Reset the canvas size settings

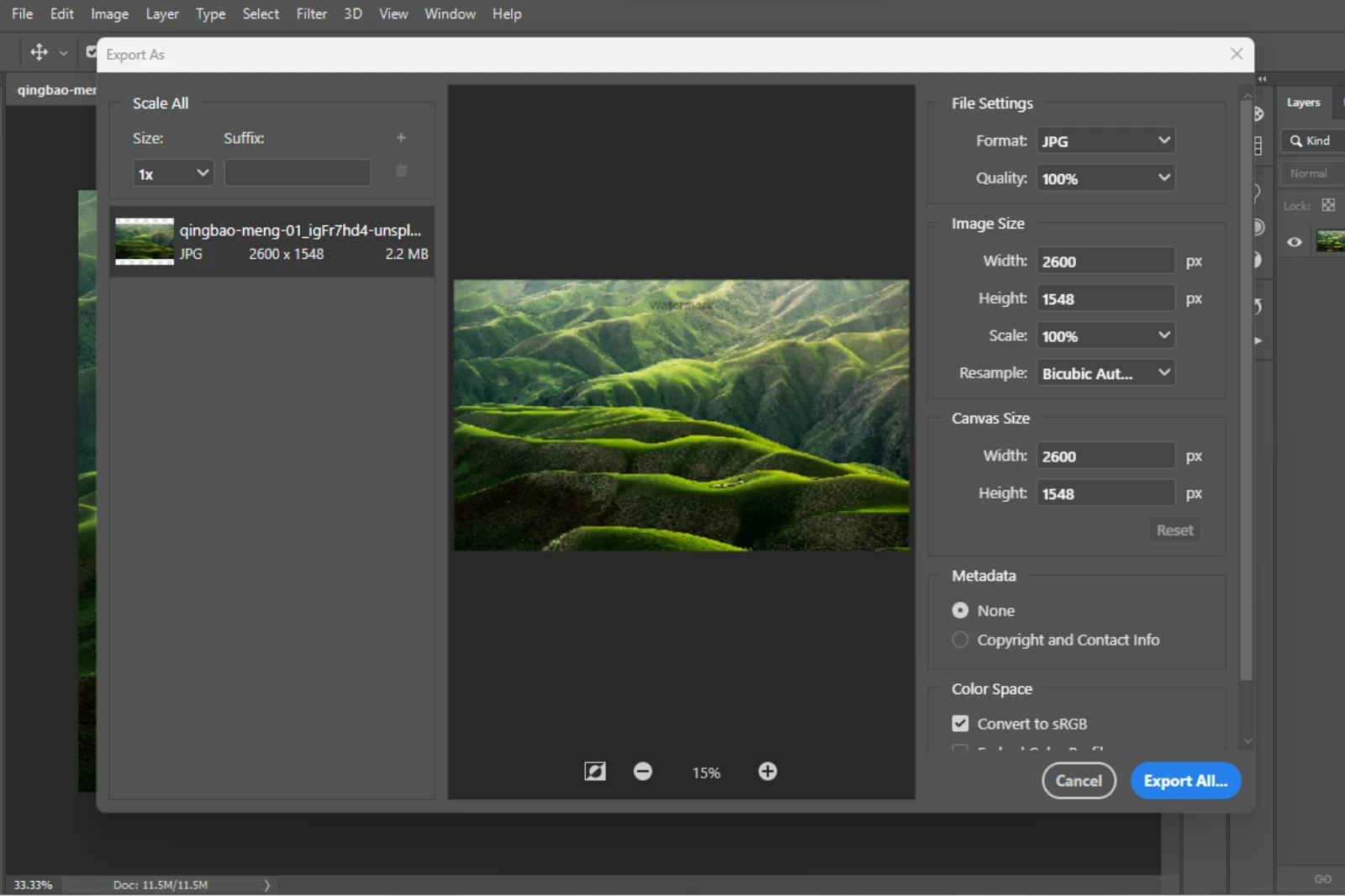(x=1174, y=530)
